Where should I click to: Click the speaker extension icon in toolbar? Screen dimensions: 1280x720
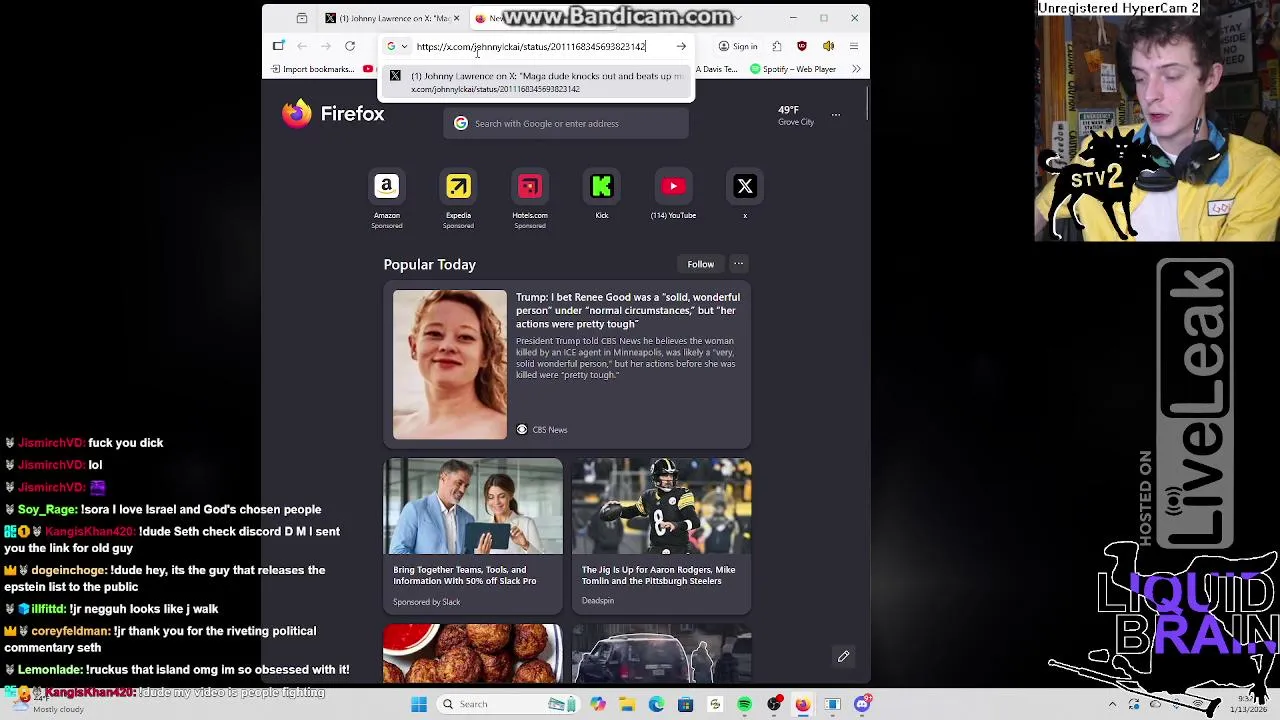click(x=828, y=46)
